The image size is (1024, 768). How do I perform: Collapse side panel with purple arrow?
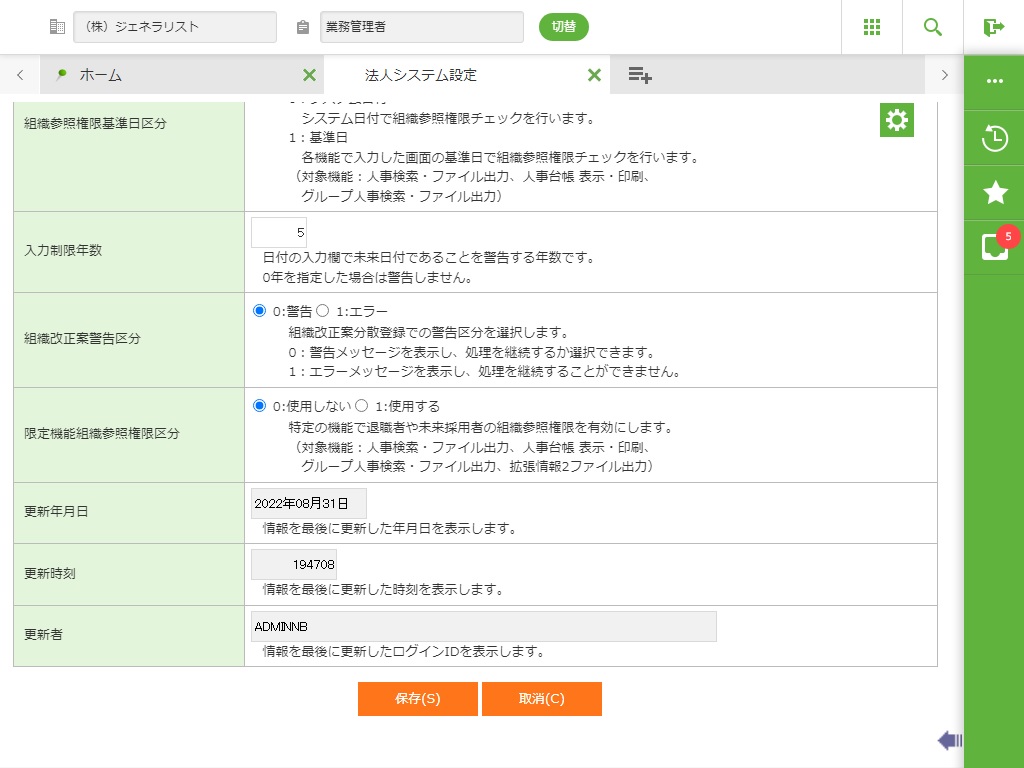[949, 740]
